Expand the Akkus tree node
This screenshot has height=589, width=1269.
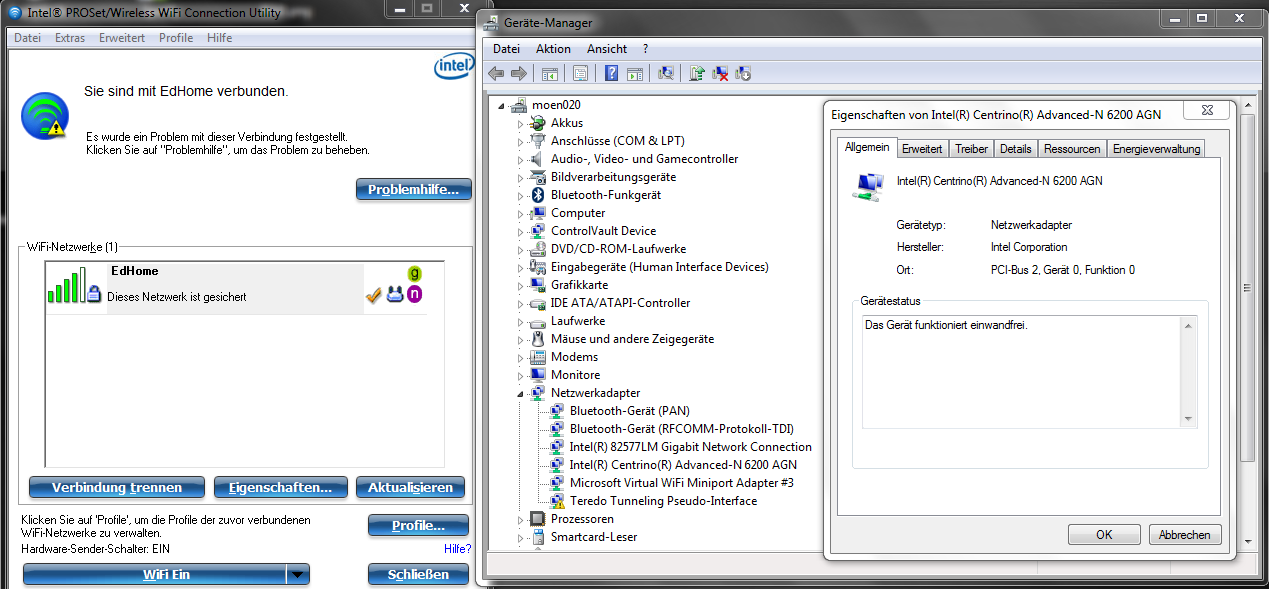tap(520, 124)
